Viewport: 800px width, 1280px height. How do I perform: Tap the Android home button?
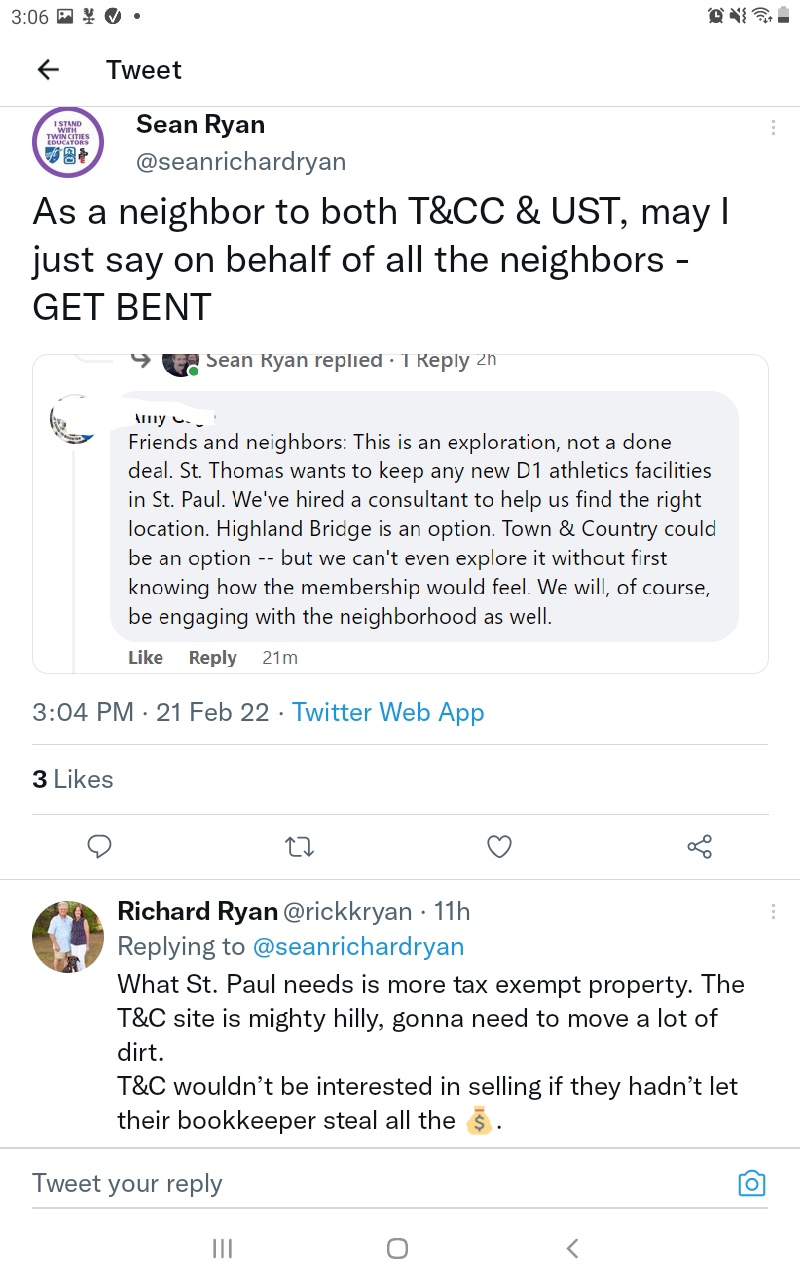(x=397, y=1248)
